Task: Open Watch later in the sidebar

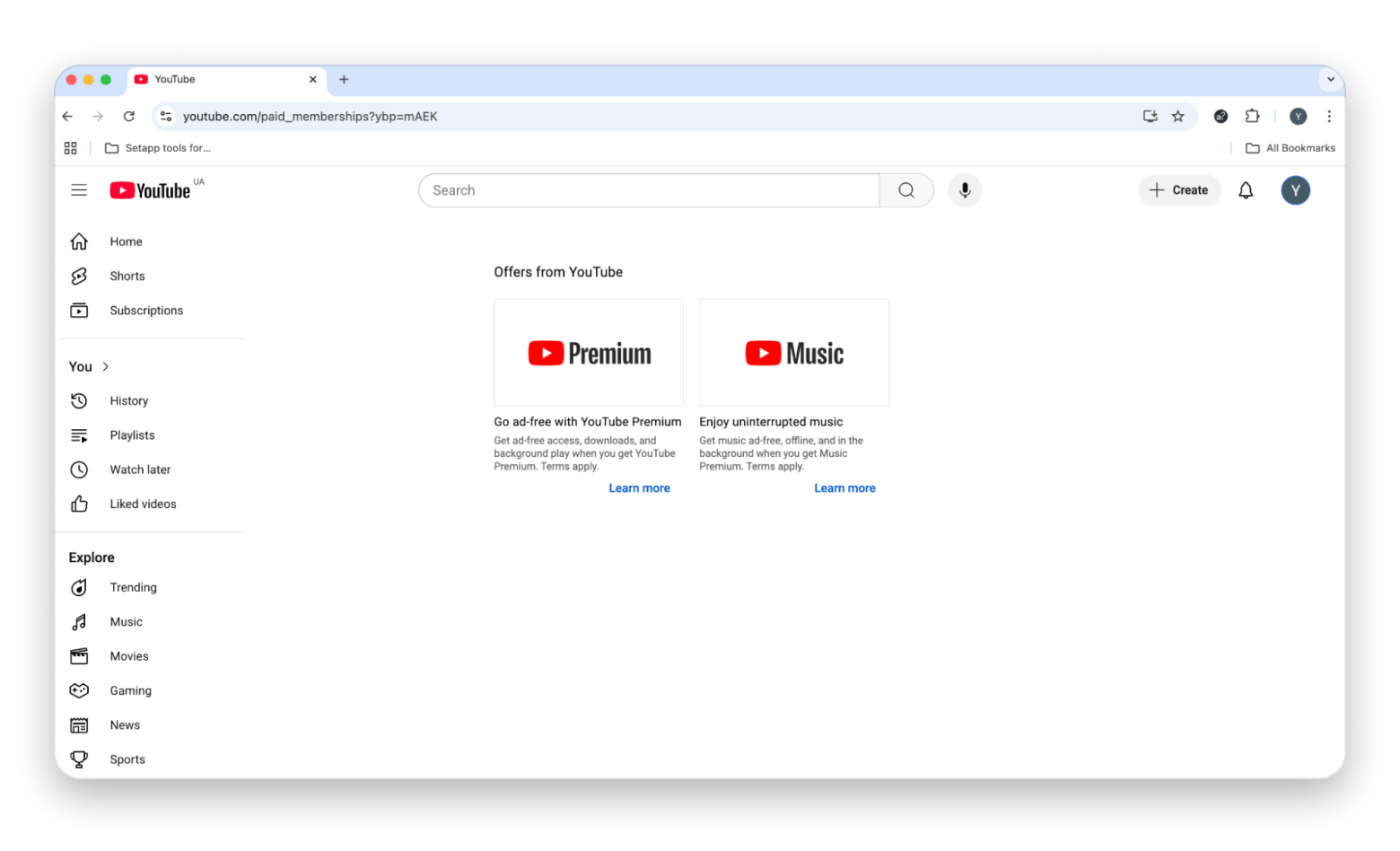Action: (140, 469)
